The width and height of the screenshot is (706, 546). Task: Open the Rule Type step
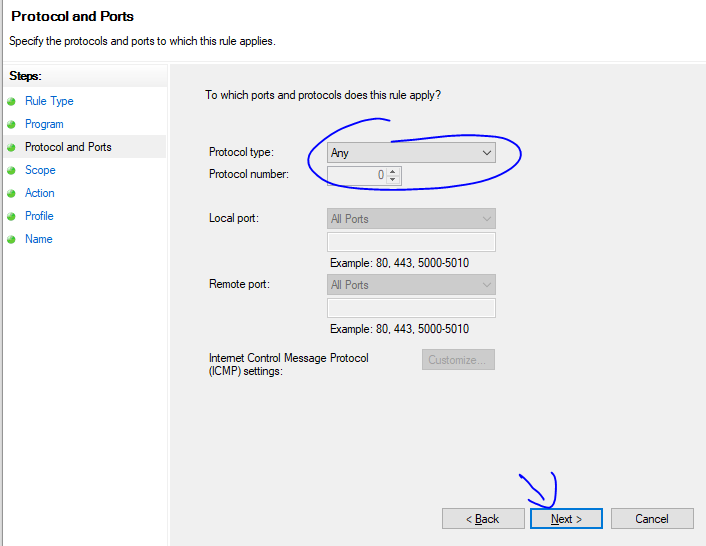pos(49,101)
